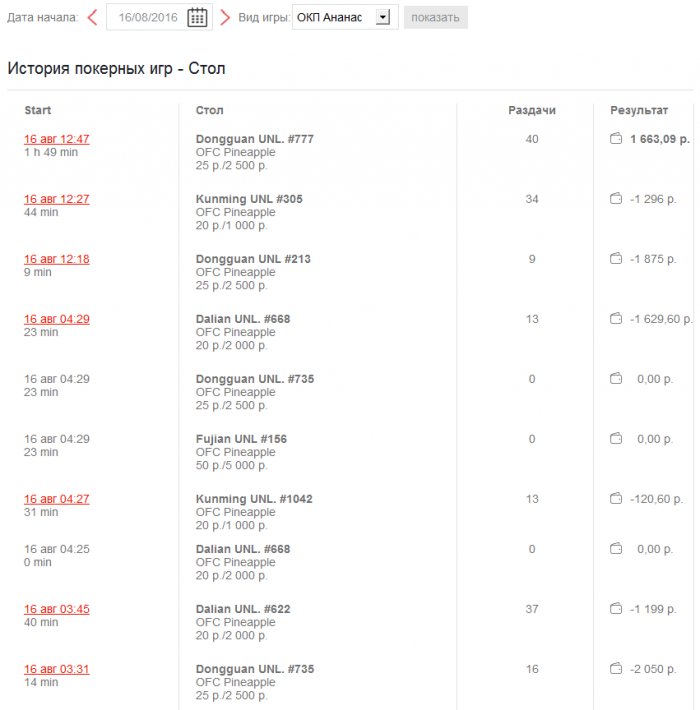Click wallet icon beside -120,60 р. result

coord(616,498)
